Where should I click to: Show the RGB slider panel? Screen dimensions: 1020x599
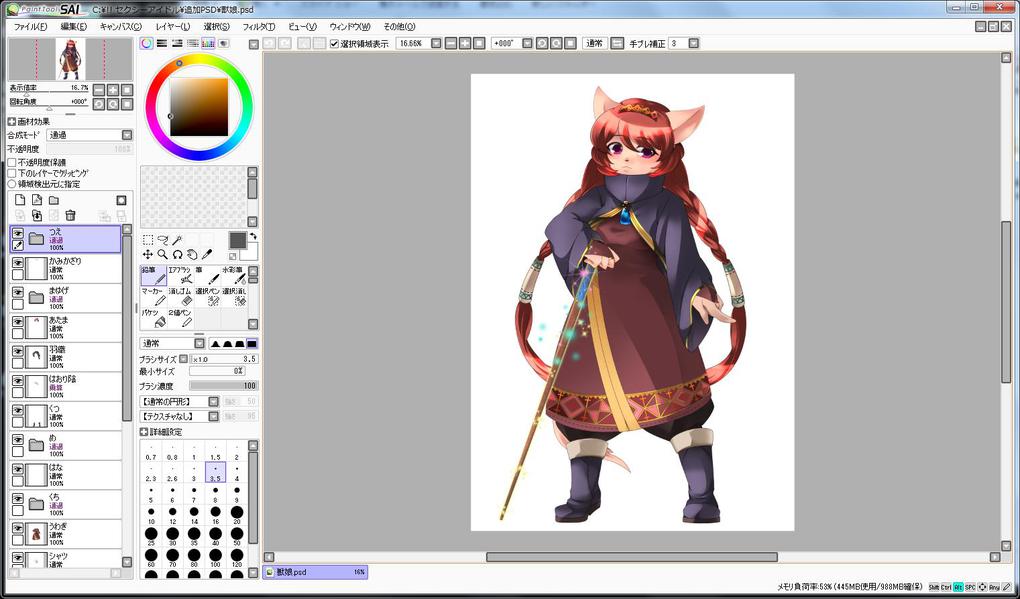coord(162,44)
